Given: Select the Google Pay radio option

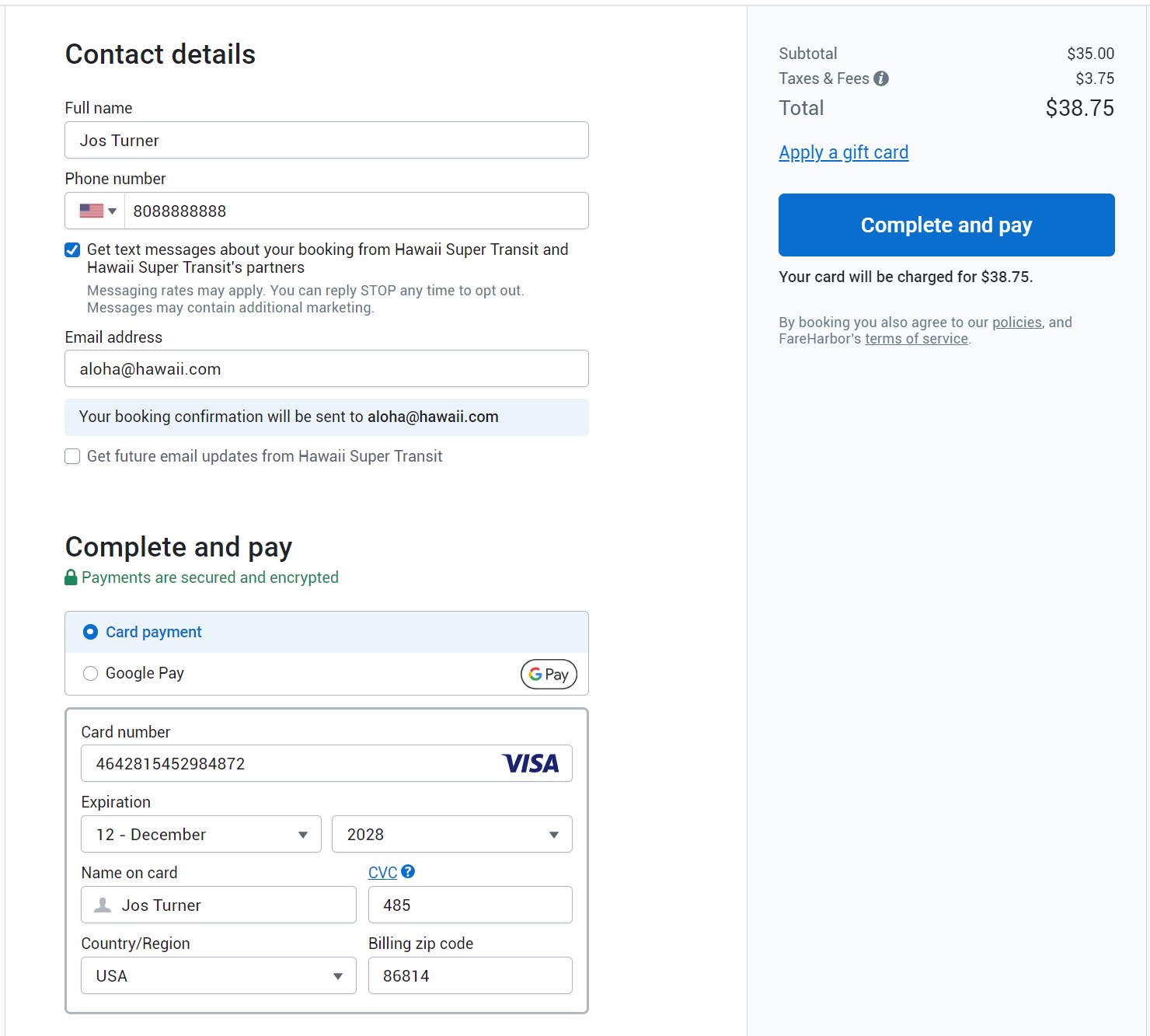Looking at the screenshot, I should pos(91,674).
